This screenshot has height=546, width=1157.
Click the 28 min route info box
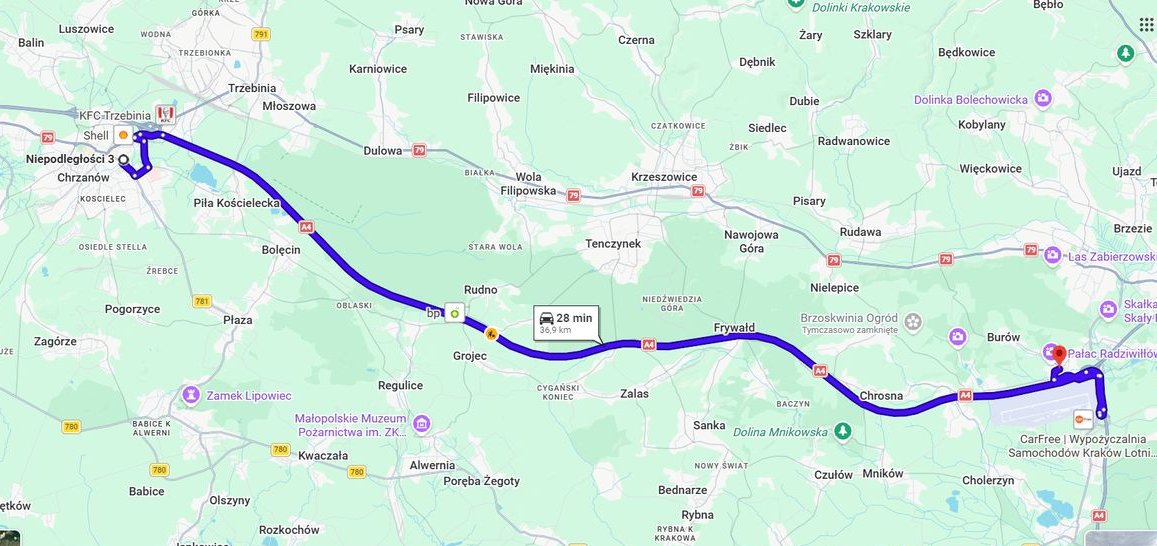point(566,323)
